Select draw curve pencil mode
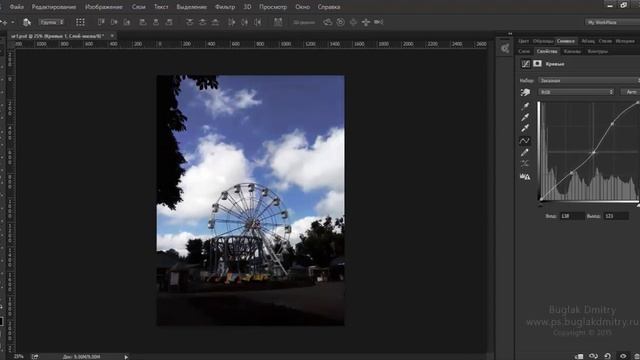Image resolution: width=640 pixels, height=360 pixels. point(525,153)
